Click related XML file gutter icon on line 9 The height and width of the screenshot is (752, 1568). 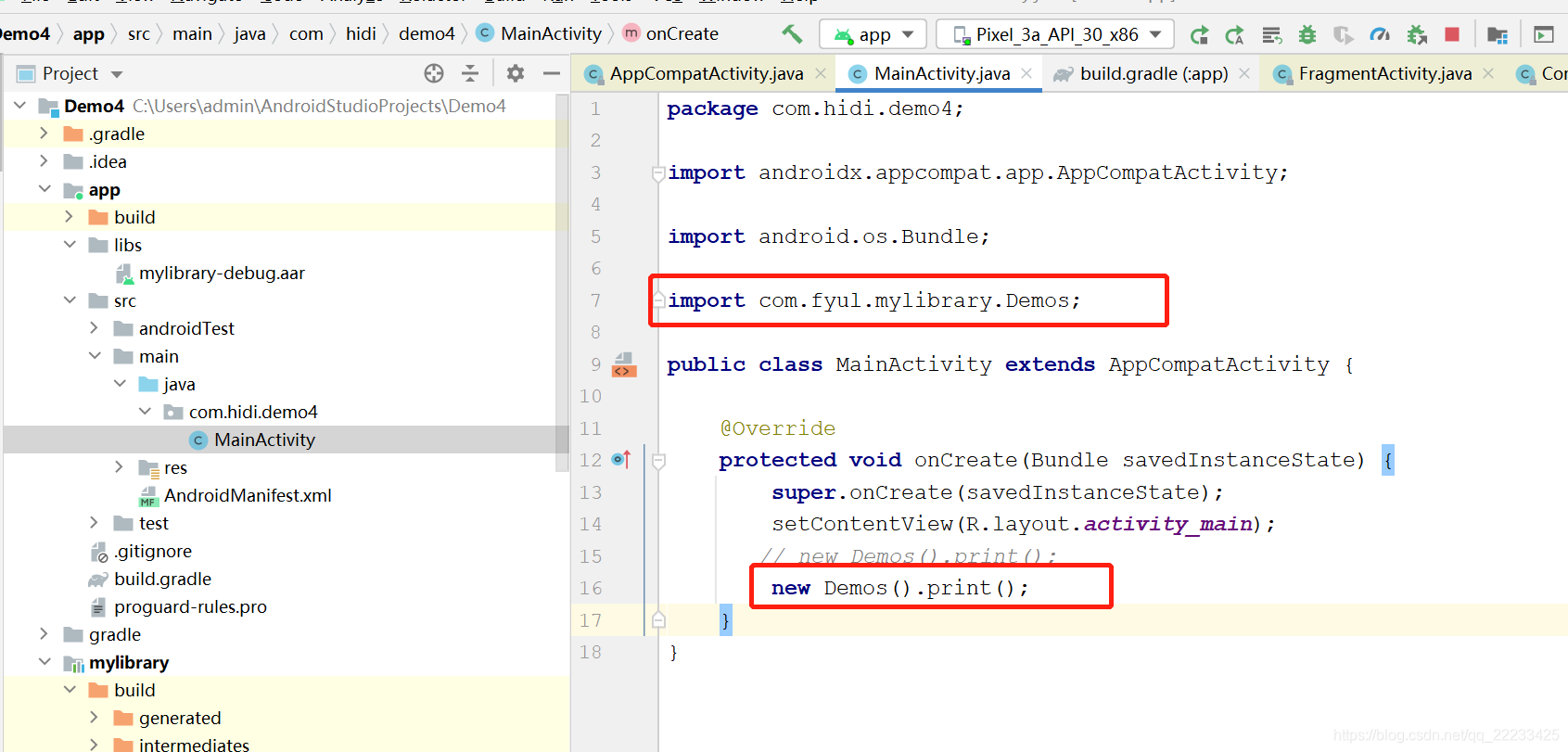(624, 364)
